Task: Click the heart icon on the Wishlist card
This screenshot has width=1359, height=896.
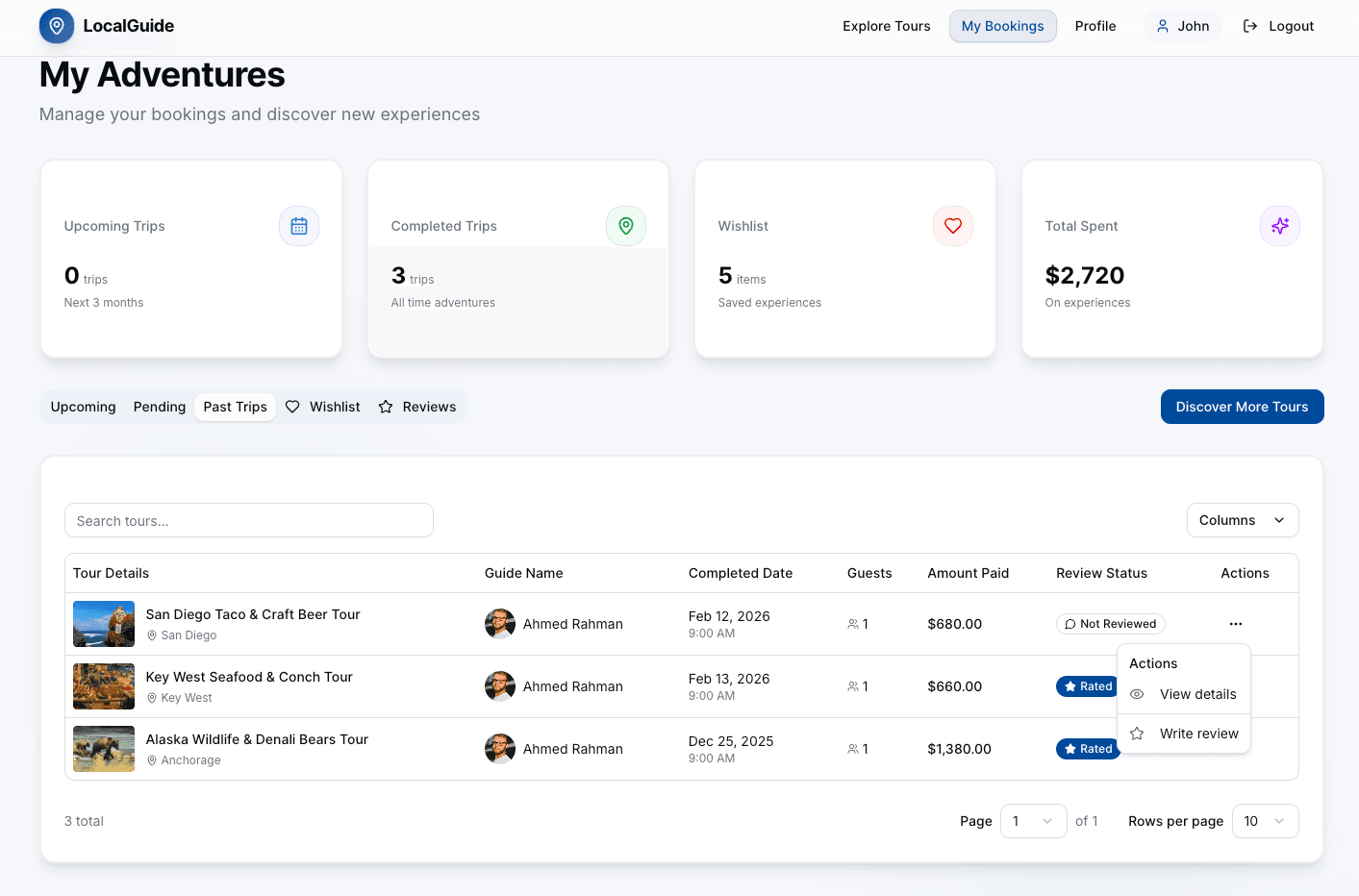Action: point(952,226)
